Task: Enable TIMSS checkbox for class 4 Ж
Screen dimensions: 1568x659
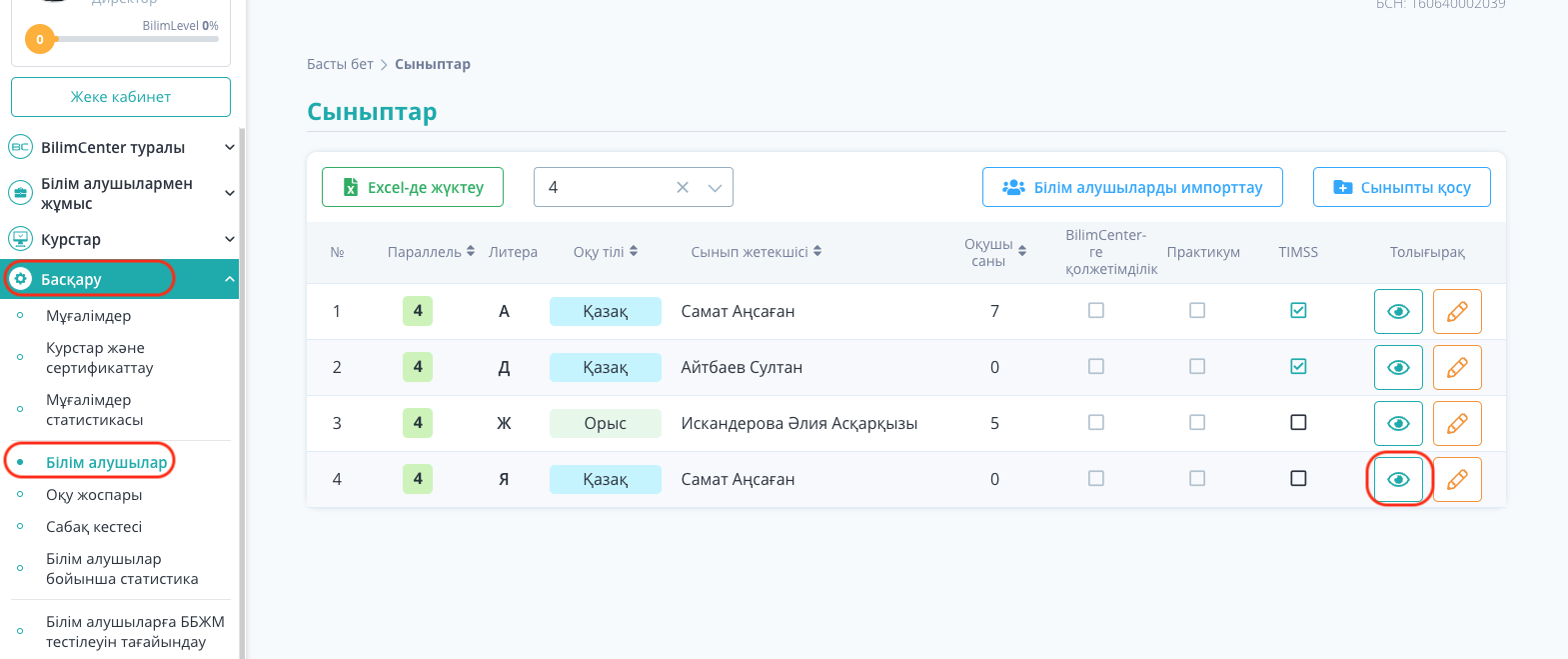Action: (1298, 422)
